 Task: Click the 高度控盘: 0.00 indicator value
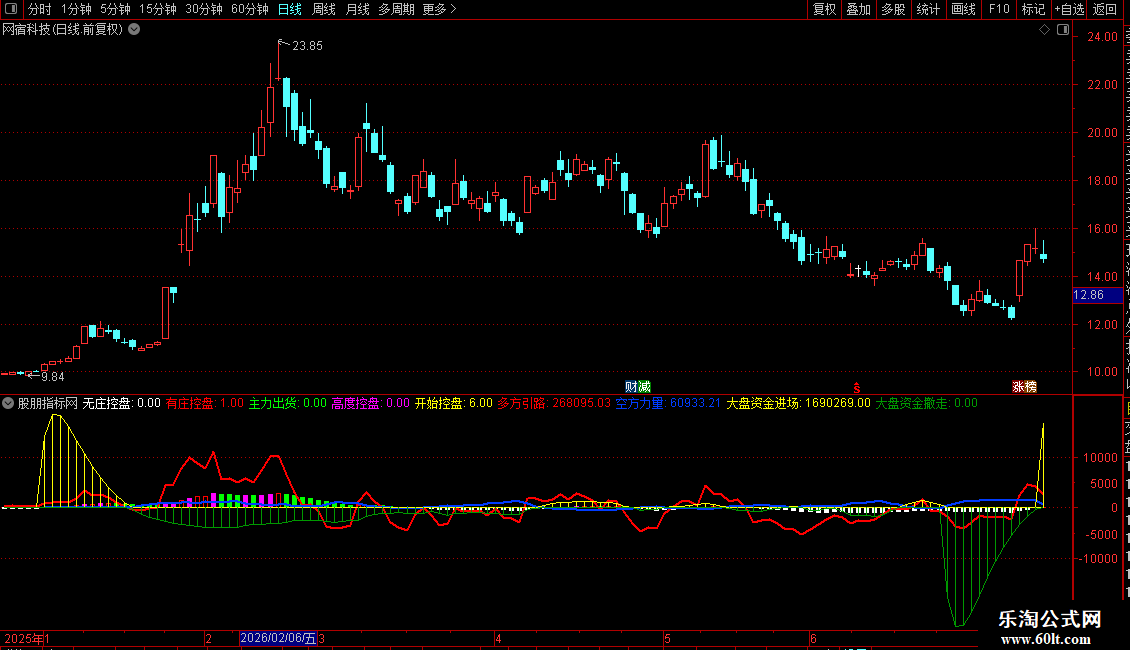coord(370,404)
